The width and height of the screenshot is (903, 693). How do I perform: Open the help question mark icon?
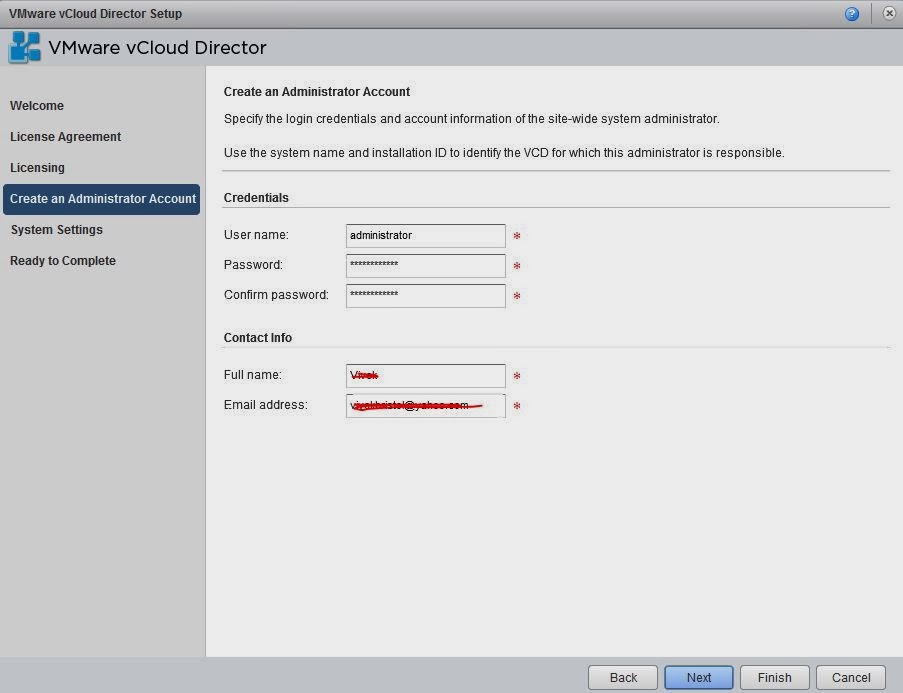click(x=852, y=14)
